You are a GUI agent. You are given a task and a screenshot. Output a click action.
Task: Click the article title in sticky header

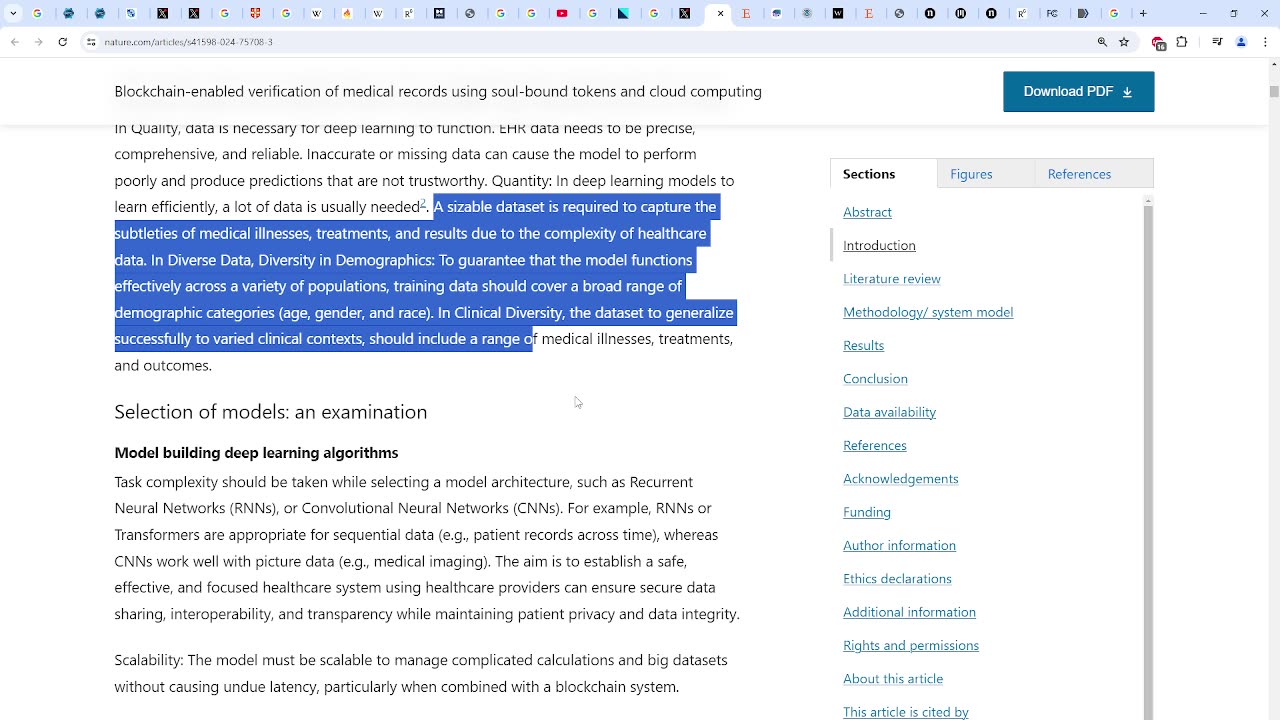438,91
